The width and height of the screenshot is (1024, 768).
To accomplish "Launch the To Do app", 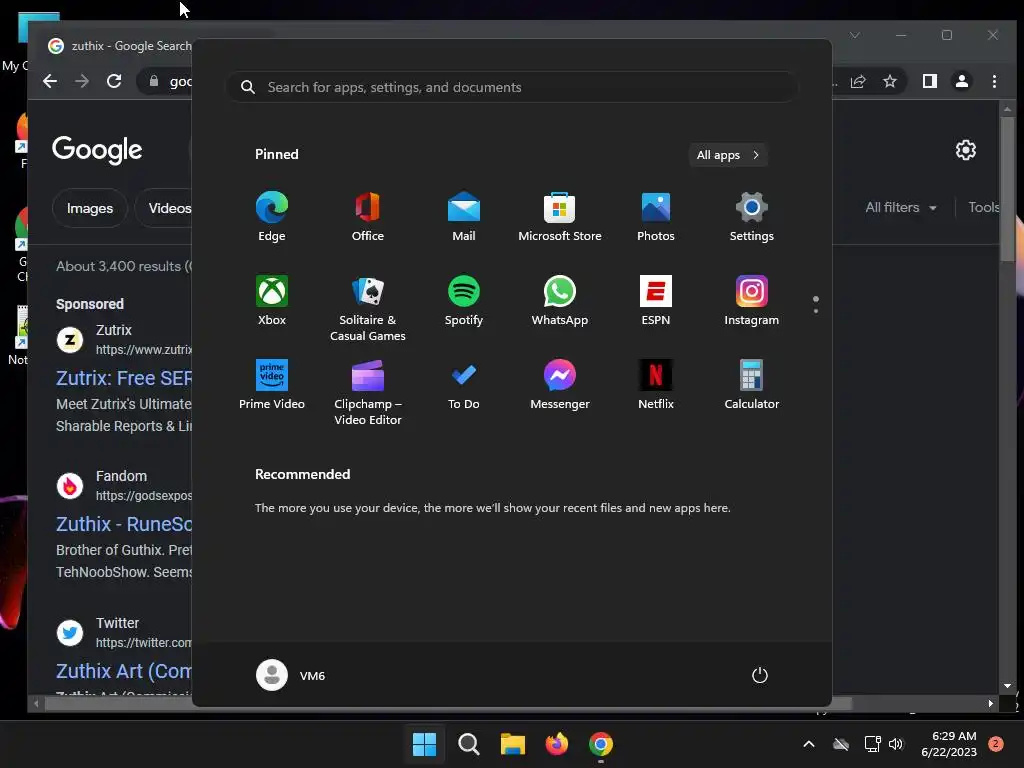I will pos(464,385).
